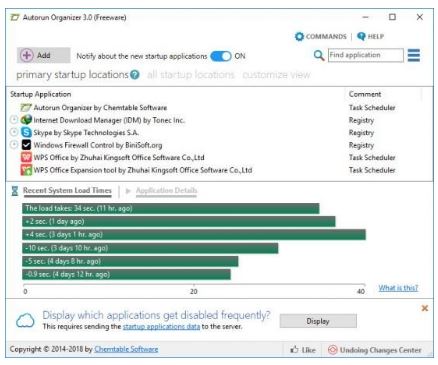The image size is (438, 365).
Task: Open the startup applications data link
Action: pos(161,327)
